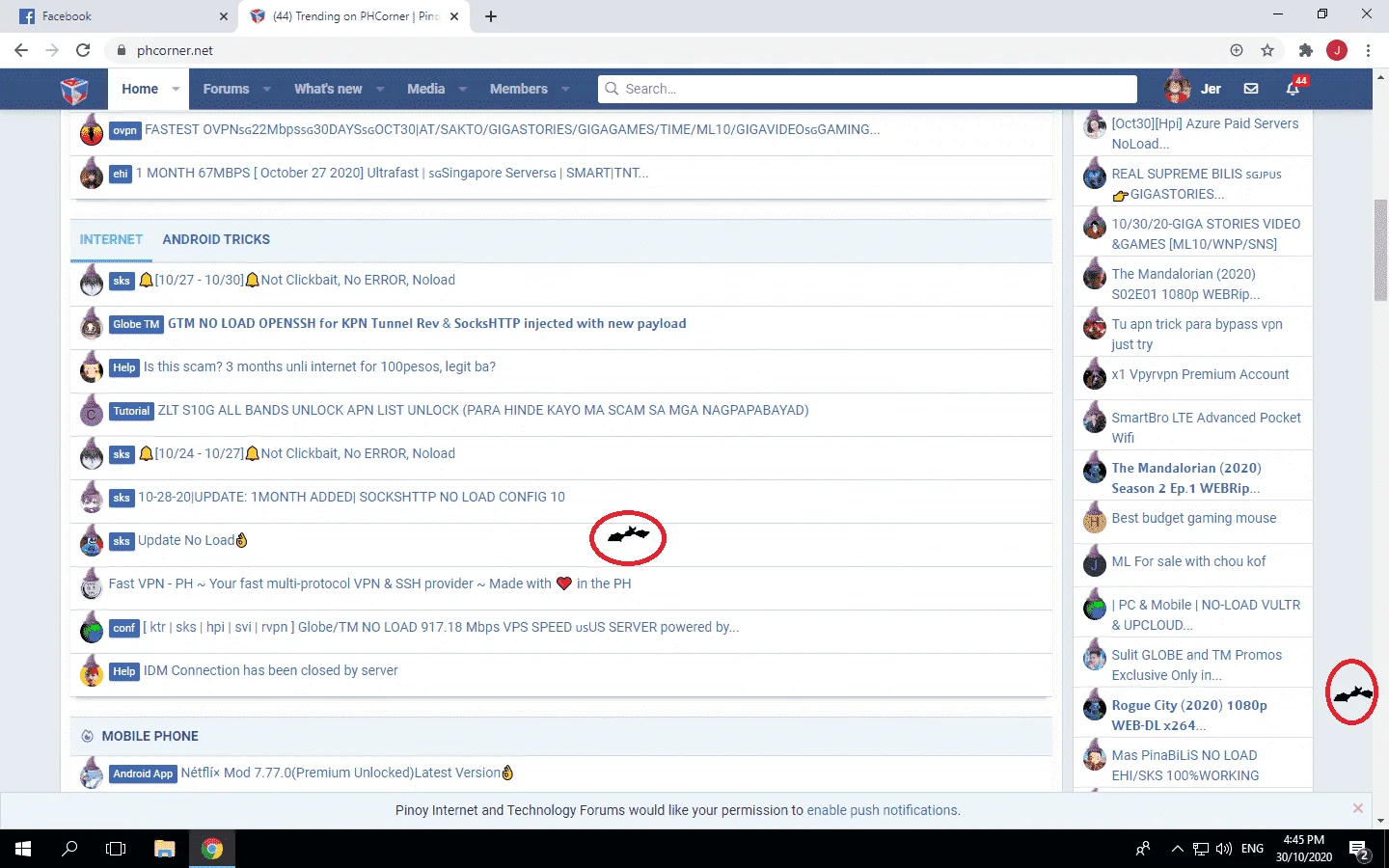
Task: Show hidden system tray icons chevron
Action: point(1177,849)
